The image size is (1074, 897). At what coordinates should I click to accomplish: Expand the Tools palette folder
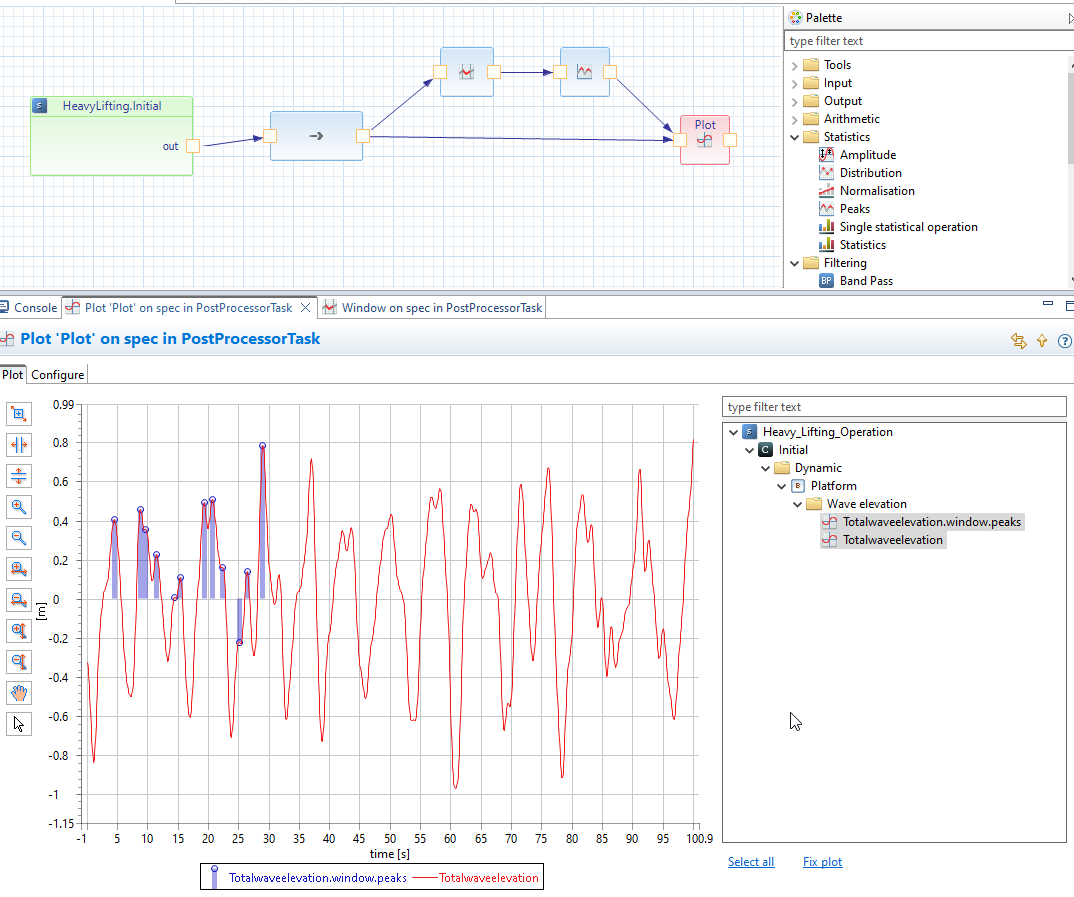(x=796, y=65)
